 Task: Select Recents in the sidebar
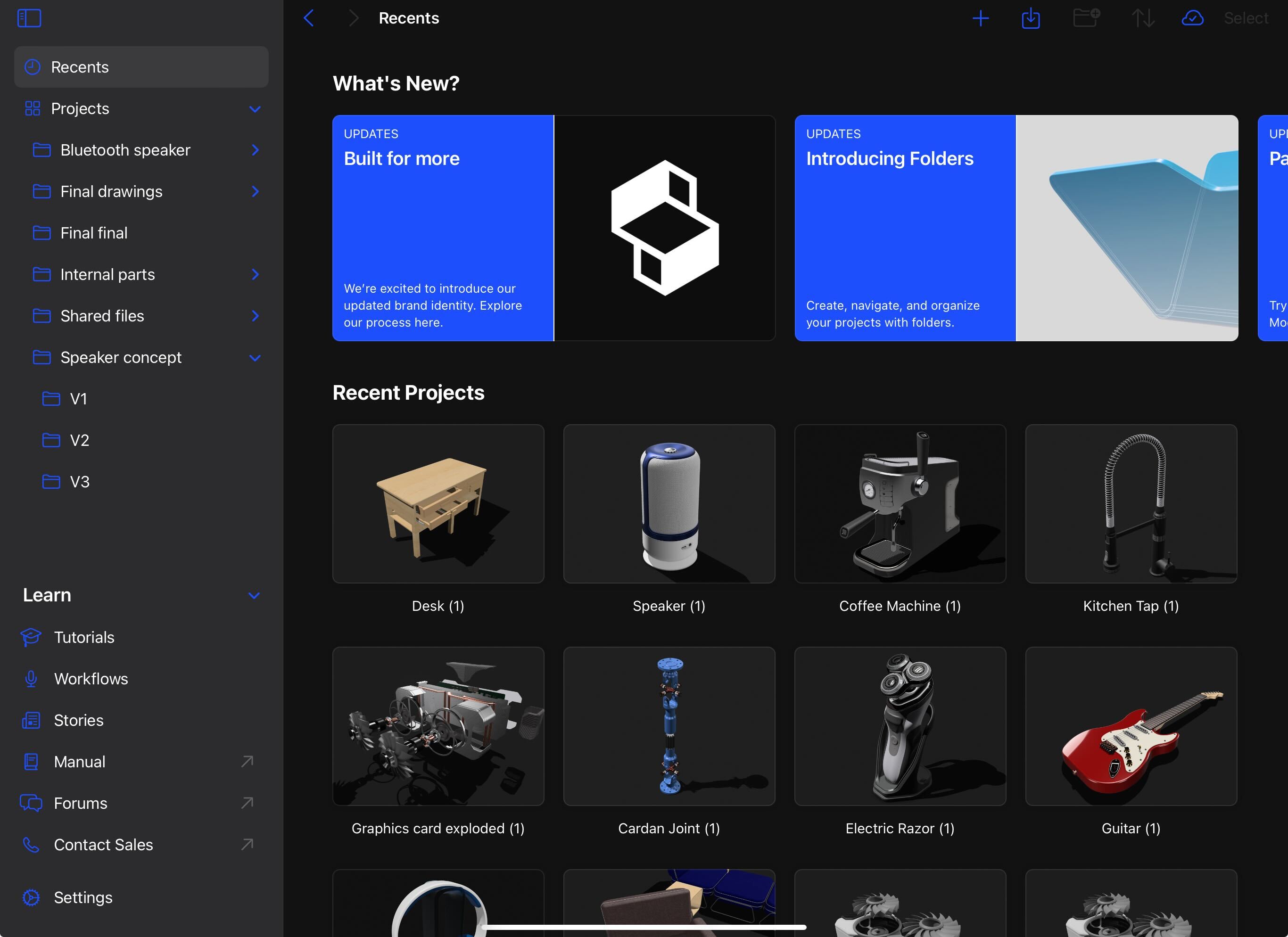(80, 66)
